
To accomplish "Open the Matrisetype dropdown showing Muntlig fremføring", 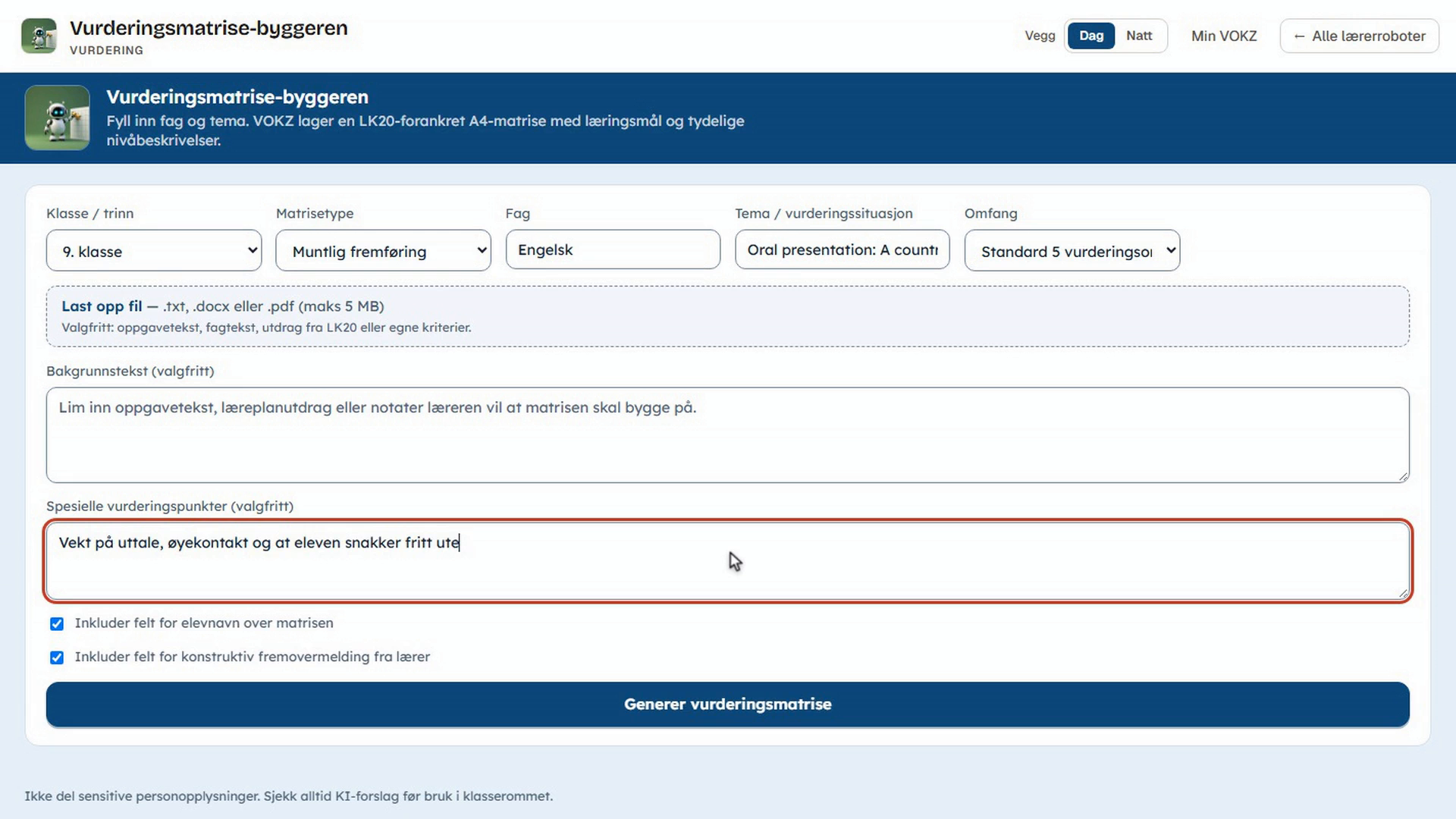I will click(383, 251).
